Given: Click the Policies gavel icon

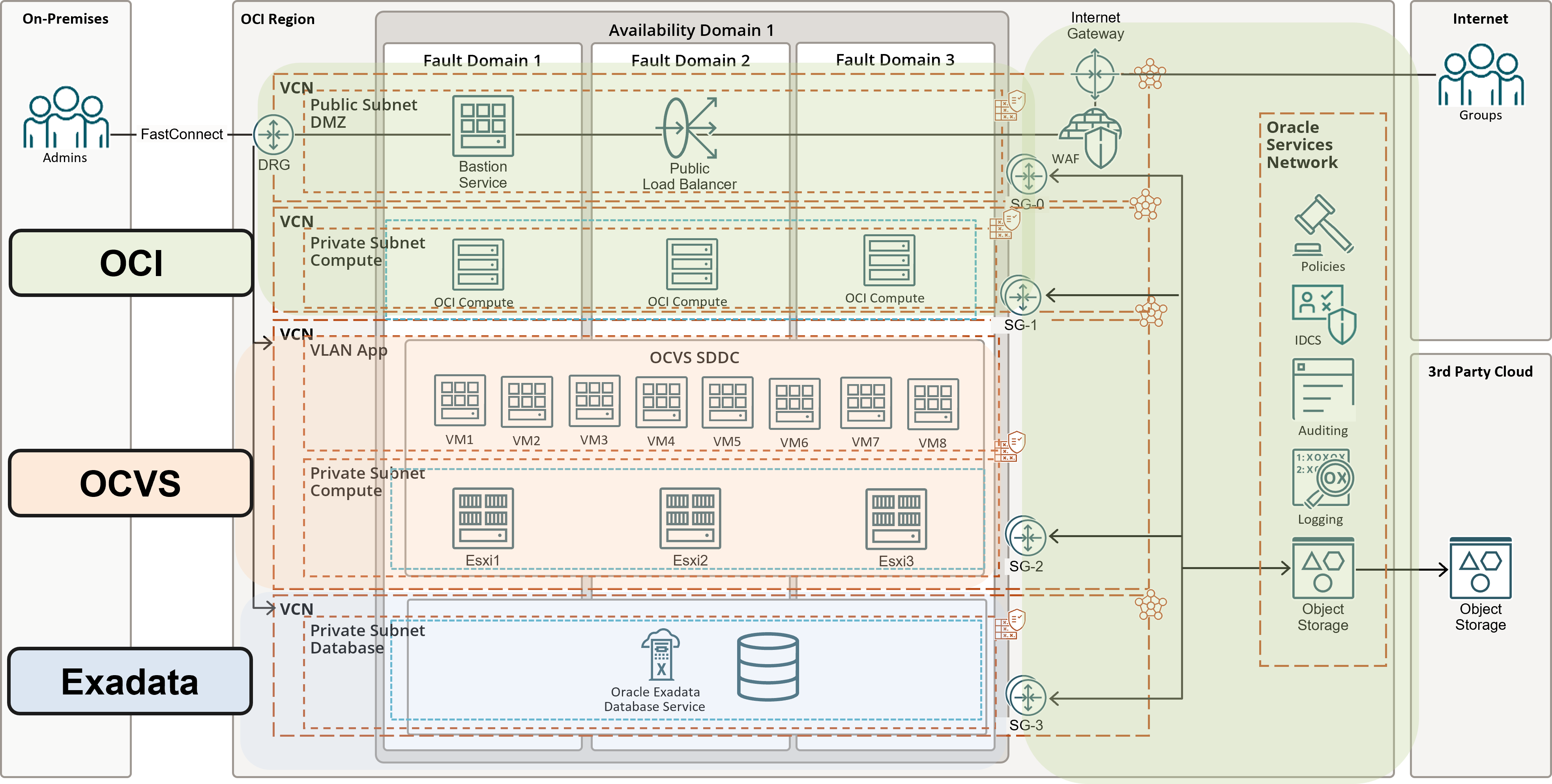Looking at the screenshot, I should pyautogui.click(x=1323, y=225).
